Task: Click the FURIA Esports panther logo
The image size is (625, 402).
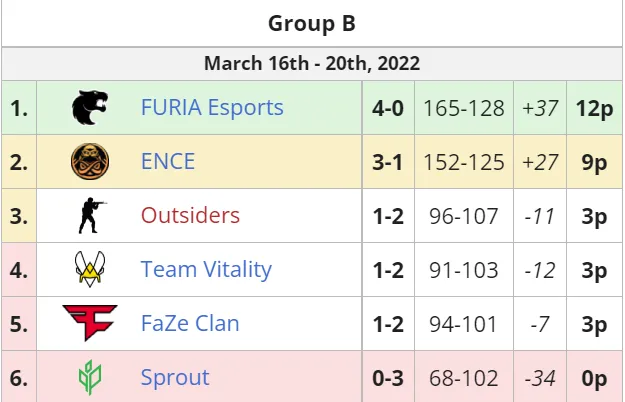Action: [x=90, y=108]
